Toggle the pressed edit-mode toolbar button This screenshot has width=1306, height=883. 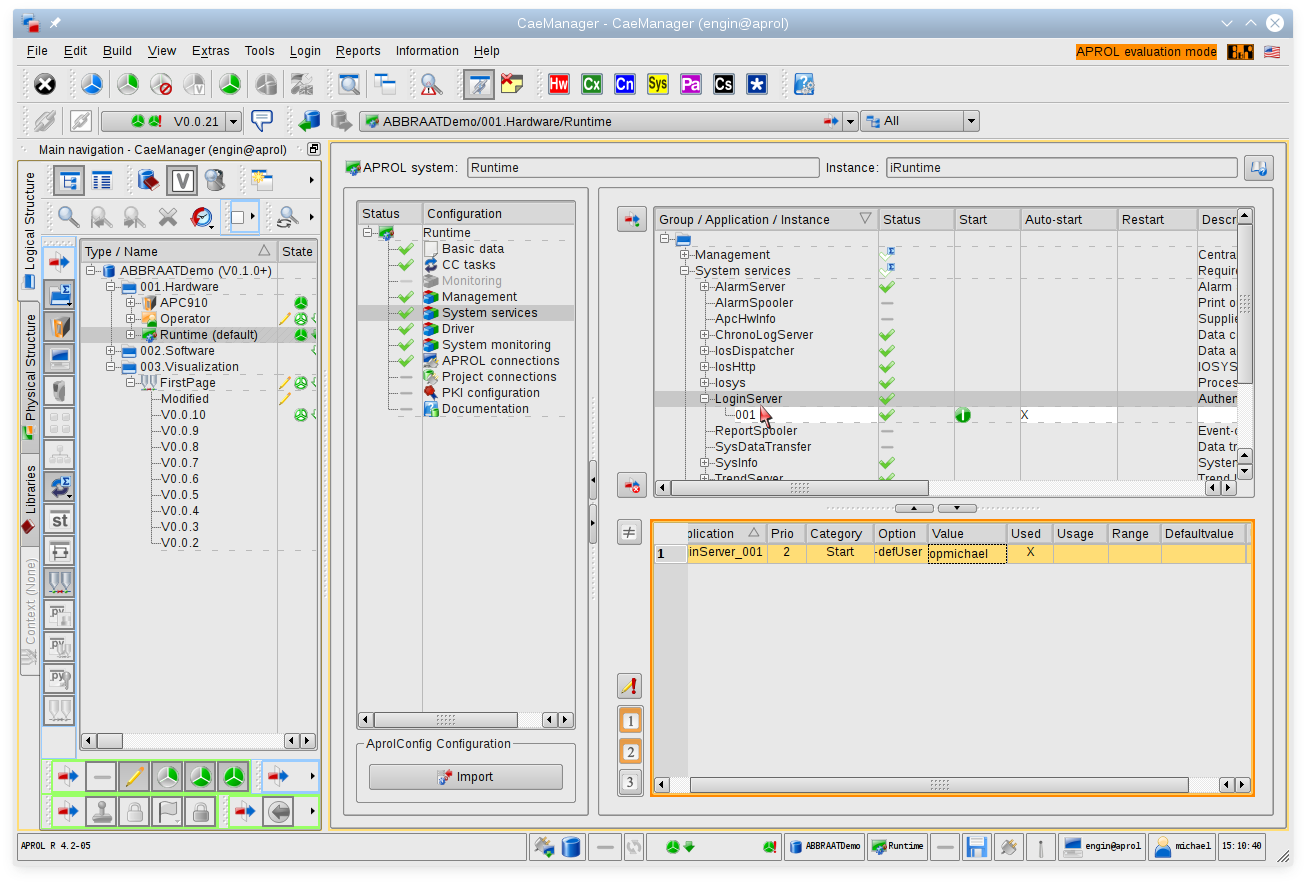(479, 85)
